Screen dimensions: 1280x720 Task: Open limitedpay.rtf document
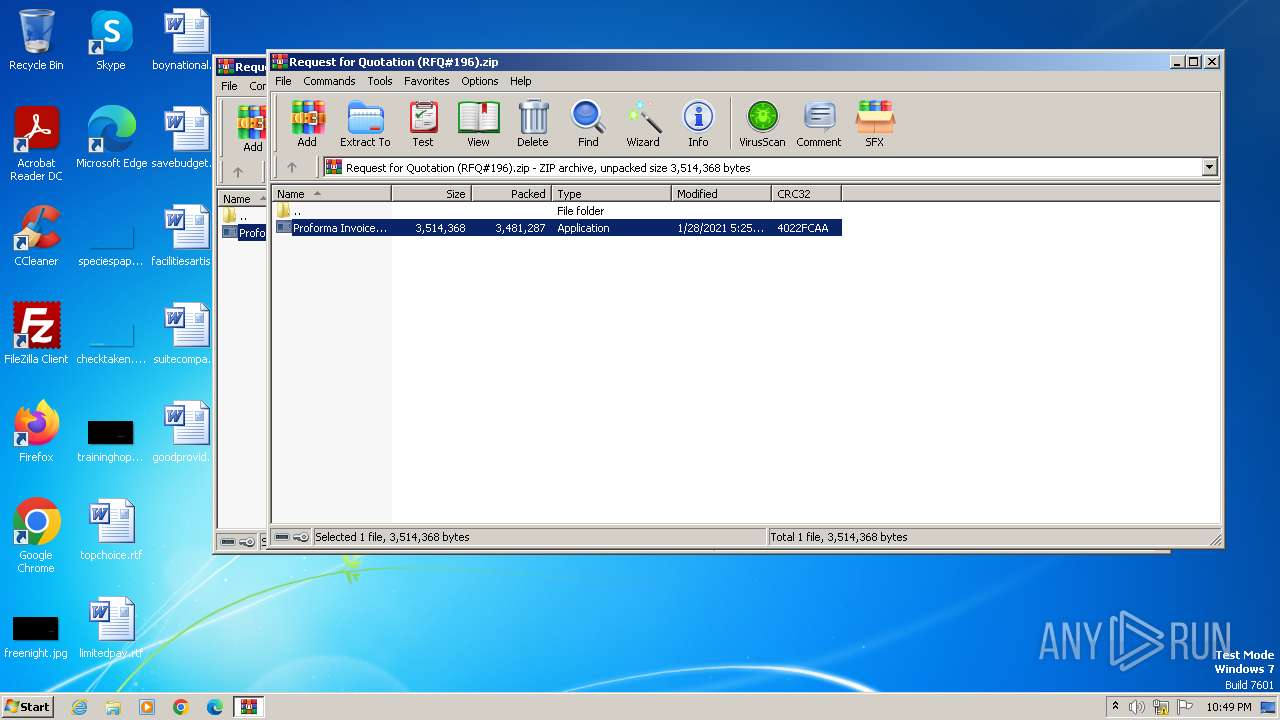[x=111, y=628]
